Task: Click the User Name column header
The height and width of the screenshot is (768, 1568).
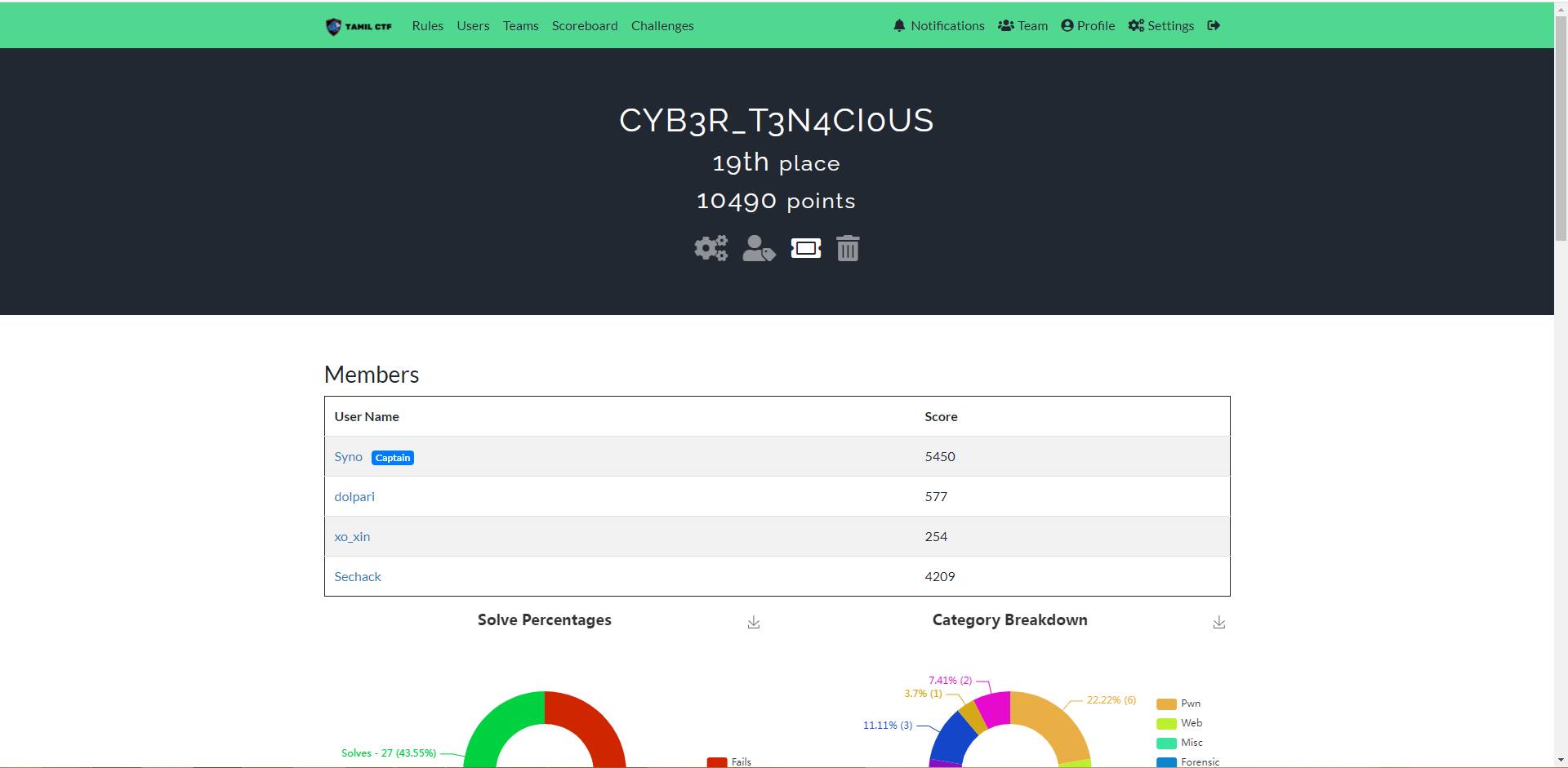Action: tap(367, 417)
